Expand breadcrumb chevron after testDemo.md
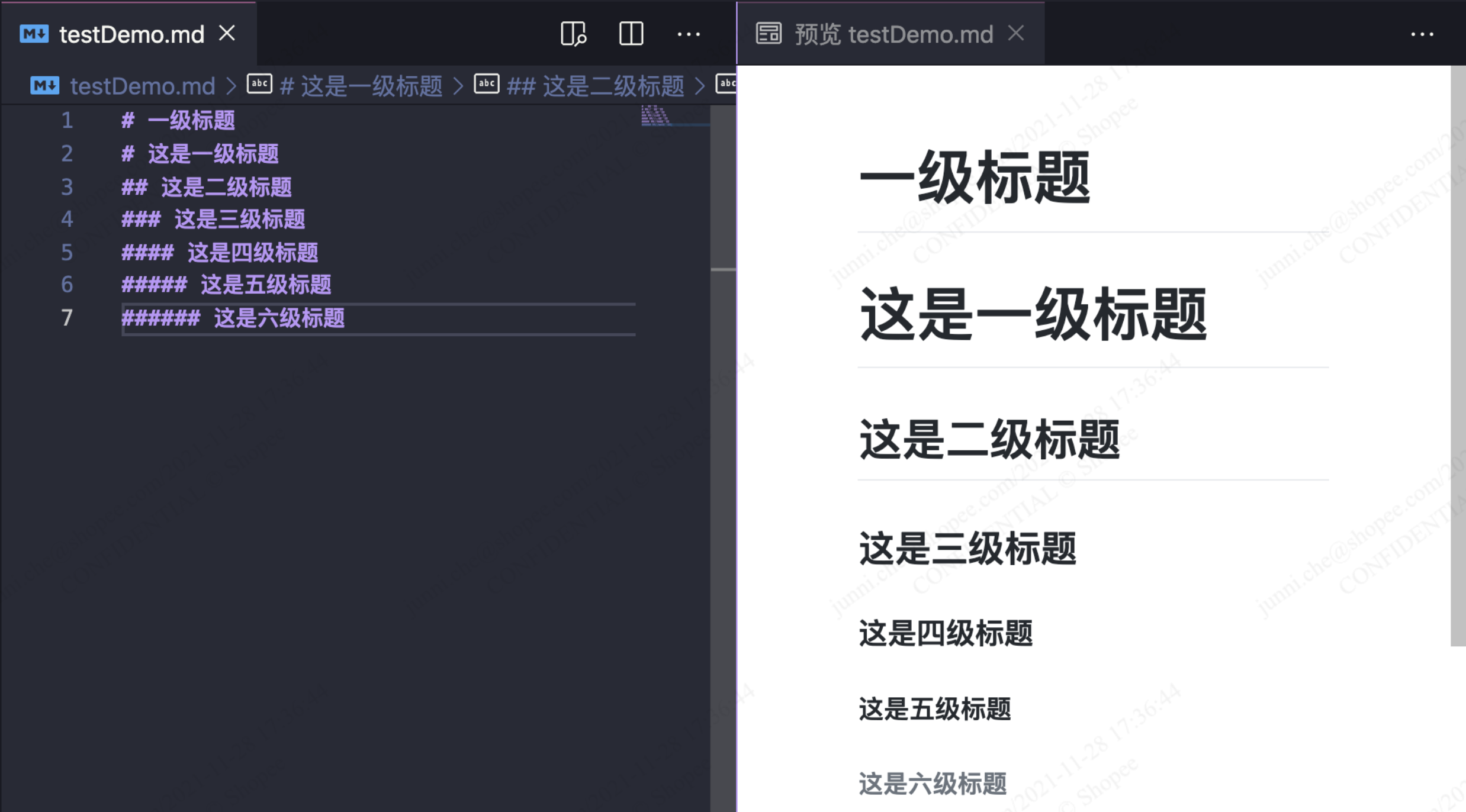 [232, 86]
